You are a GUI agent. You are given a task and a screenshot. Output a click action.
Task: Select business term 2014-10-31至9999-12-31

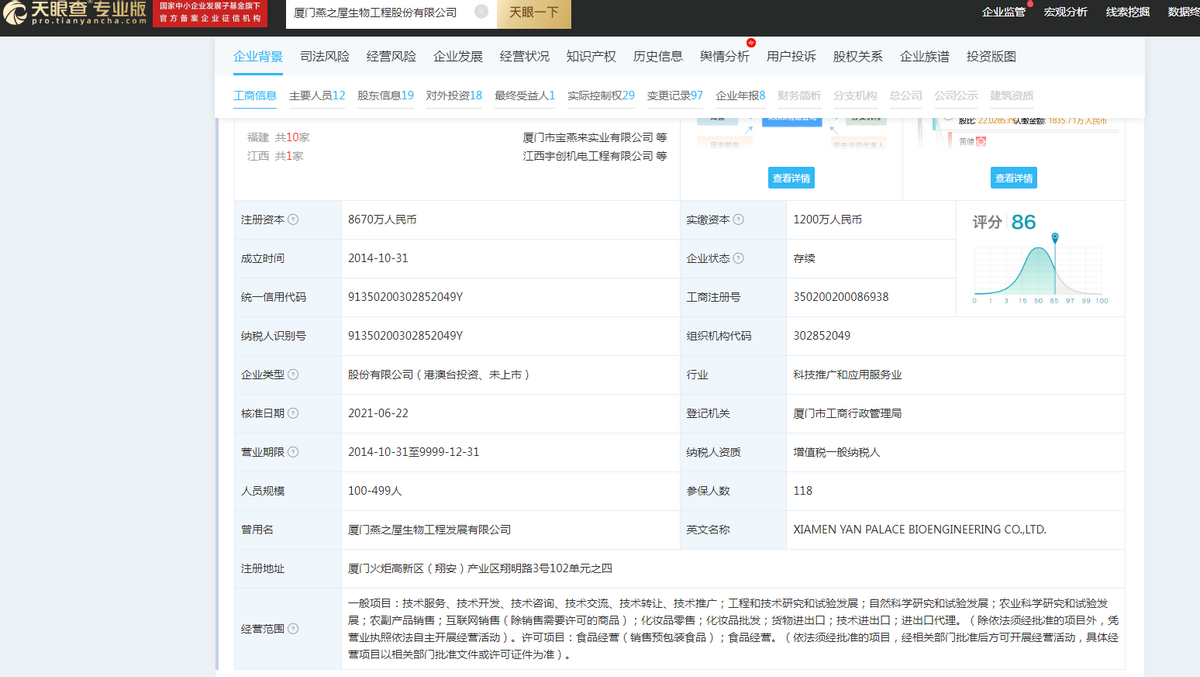[413, 452]
